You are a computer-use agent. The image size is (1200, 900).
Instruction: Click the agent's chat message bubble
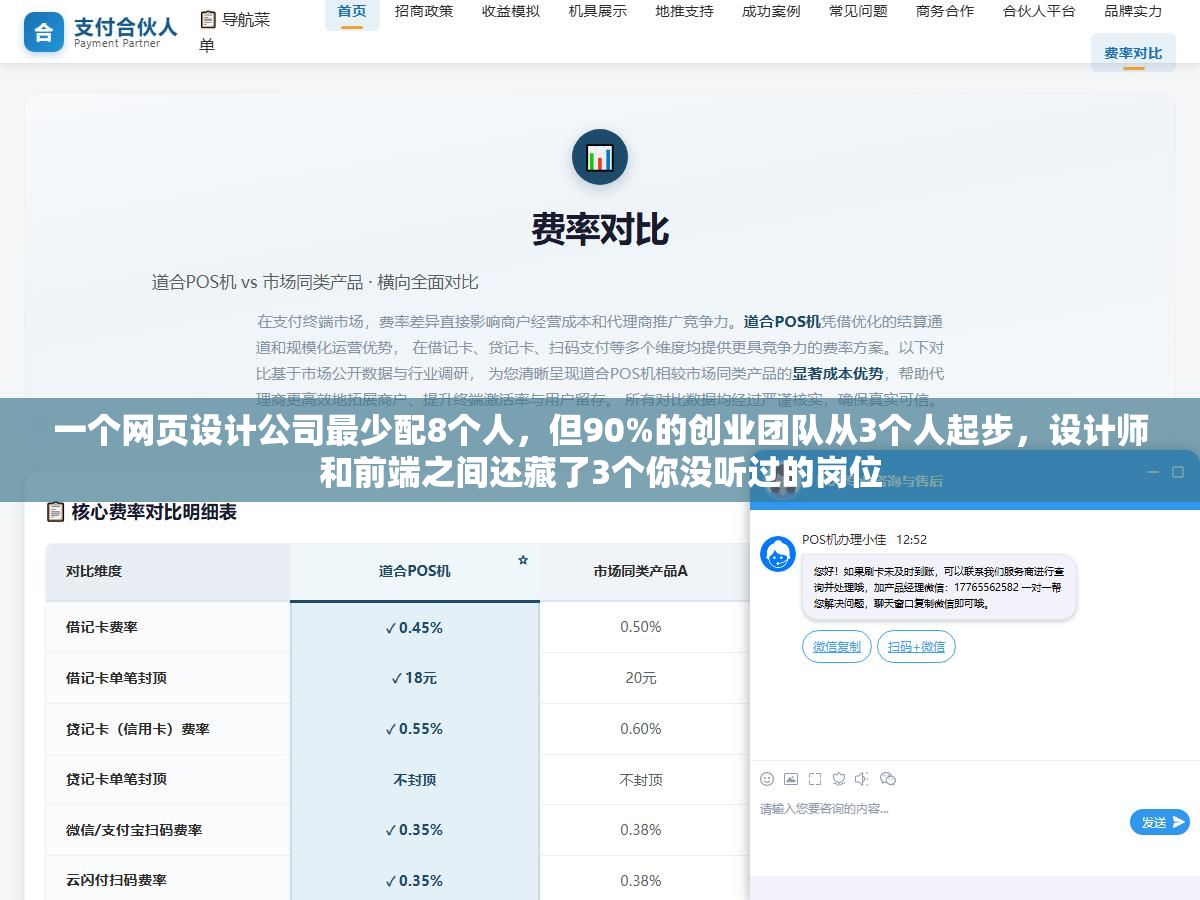click(939, 588)
